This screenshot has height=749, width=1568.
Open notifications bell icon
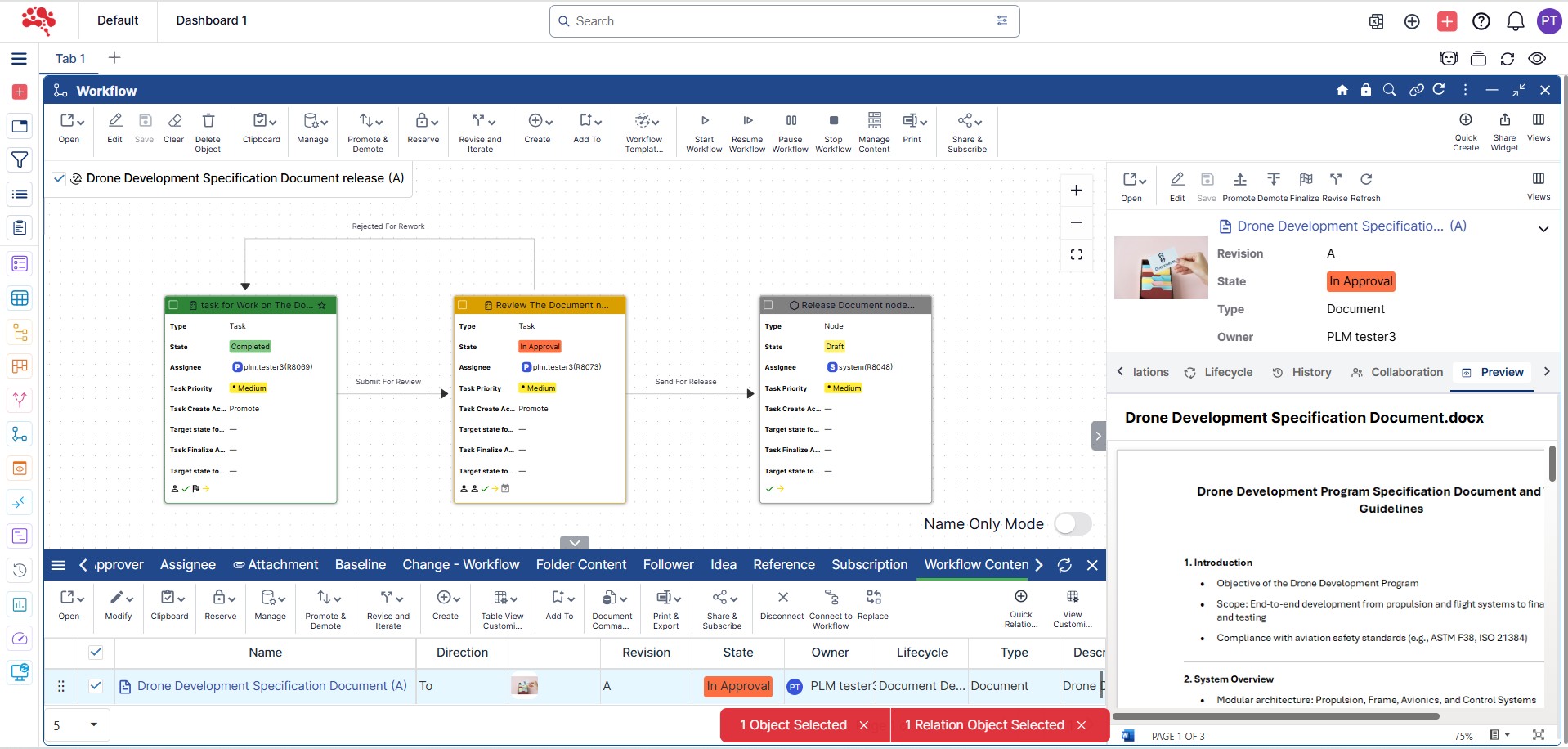click(x=1515, y=21)
